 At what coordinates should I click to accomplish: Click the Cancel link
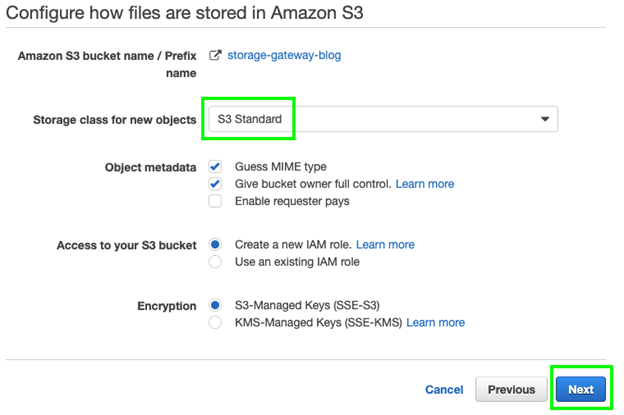pos(444,390)
